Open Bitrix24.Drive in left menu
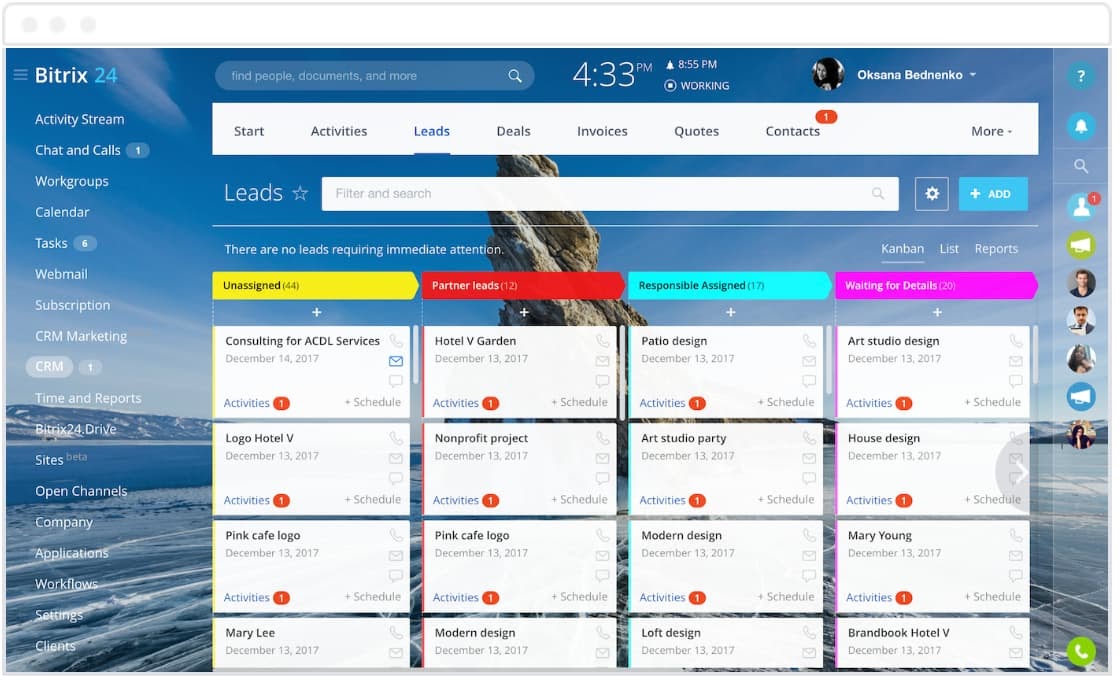Image resolution: width=1120 pixels, height=680 pixels. [76, 431]
